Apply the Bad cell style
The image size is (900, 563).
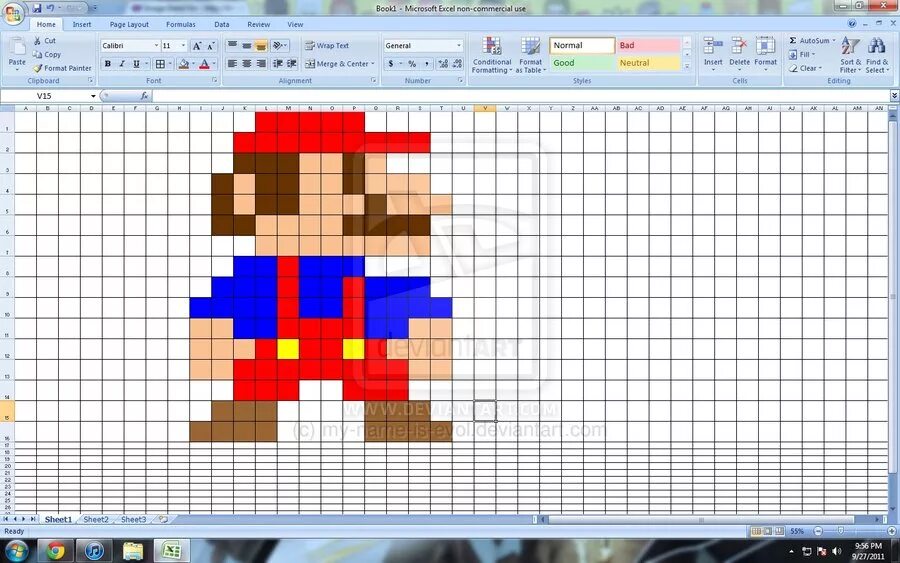649,45
